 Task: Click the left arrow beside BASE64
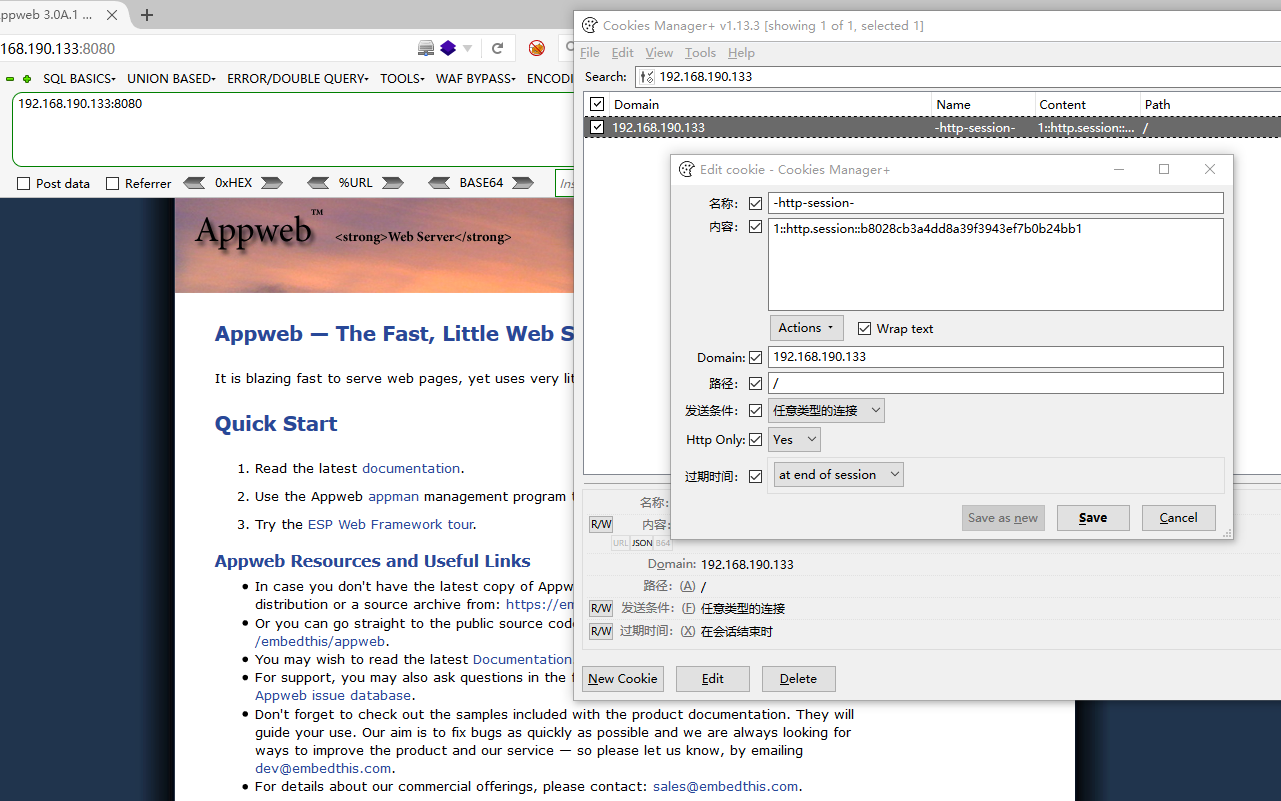coord(439,183)
